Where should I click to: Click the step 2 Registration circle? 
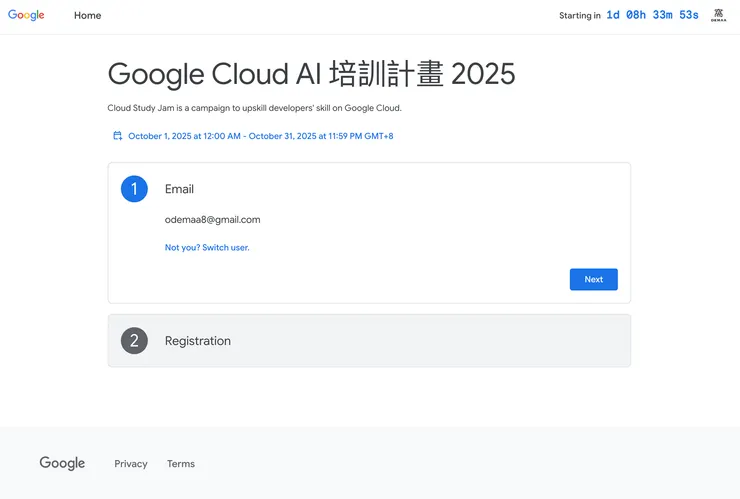coord(135,341)
